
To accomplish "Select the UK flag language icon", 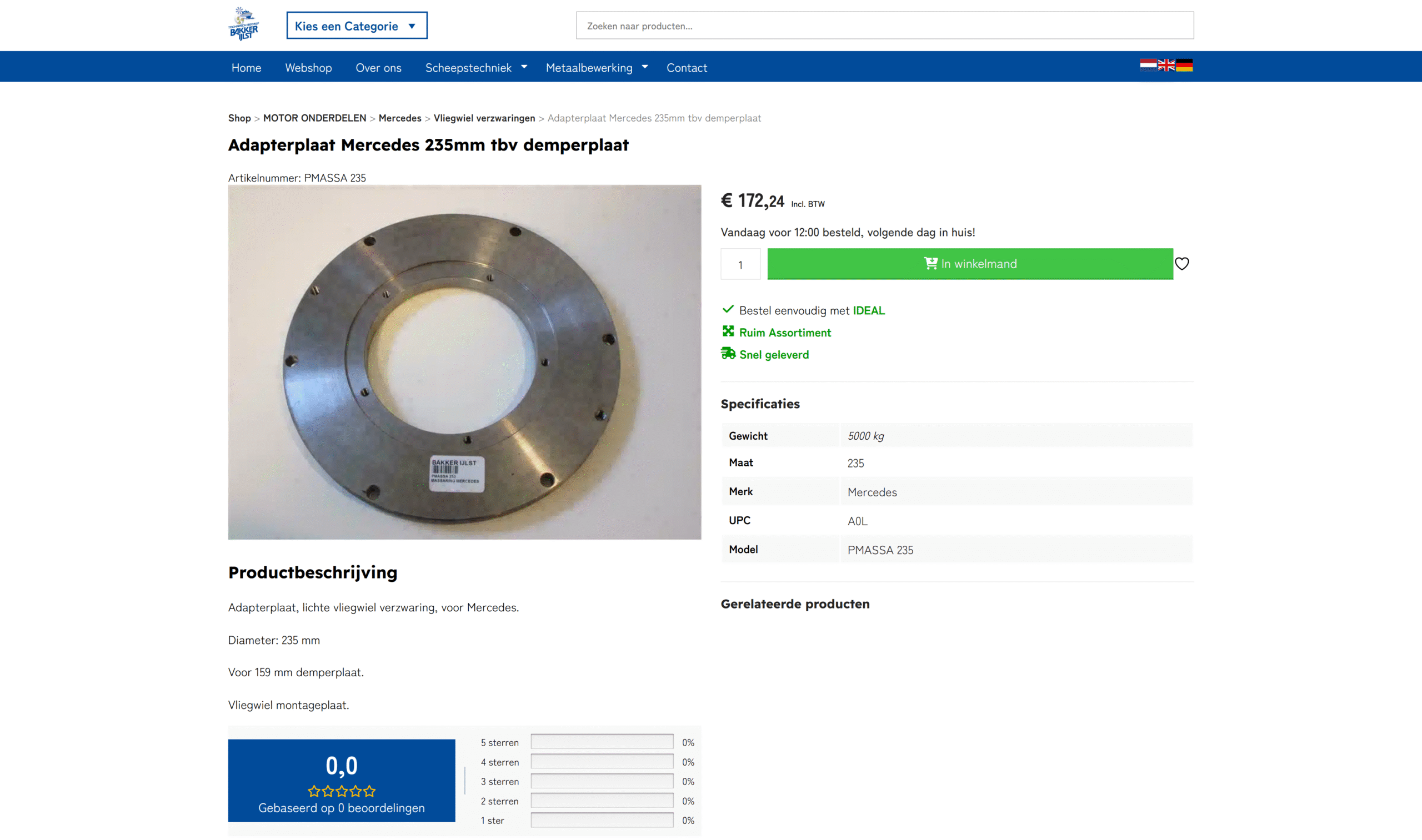I will point(1166,65).
